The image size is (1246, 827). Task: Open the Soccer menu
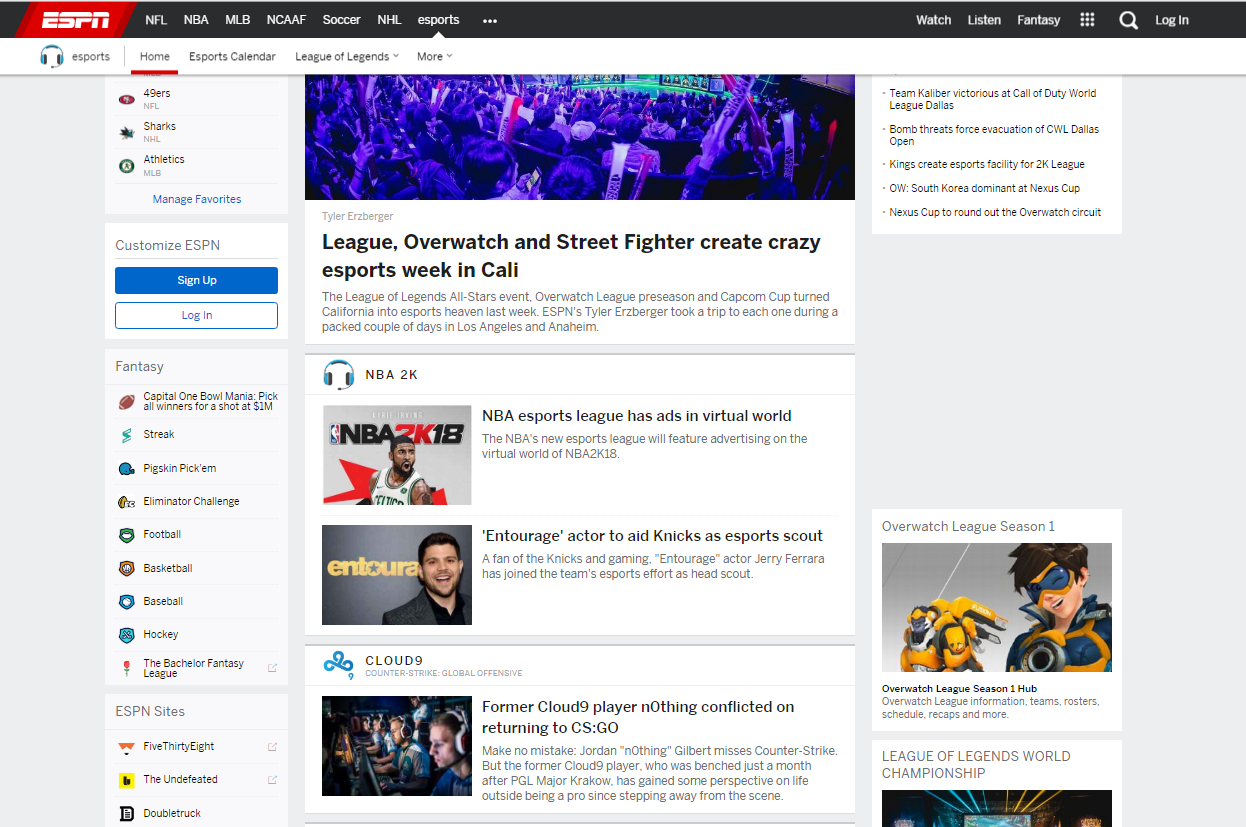coord(342,20)
